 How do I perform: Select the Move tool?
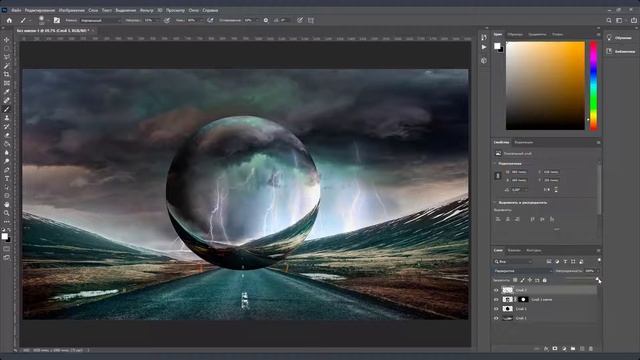coord(7,40)
